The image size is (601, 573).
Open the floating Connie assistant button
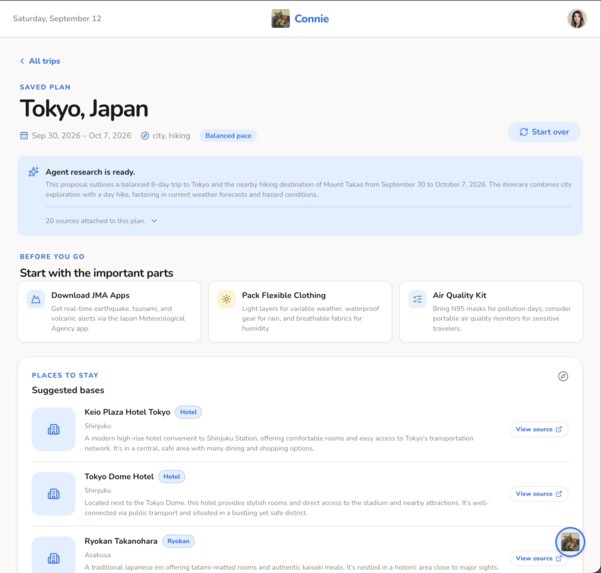[x=570, y=542]
